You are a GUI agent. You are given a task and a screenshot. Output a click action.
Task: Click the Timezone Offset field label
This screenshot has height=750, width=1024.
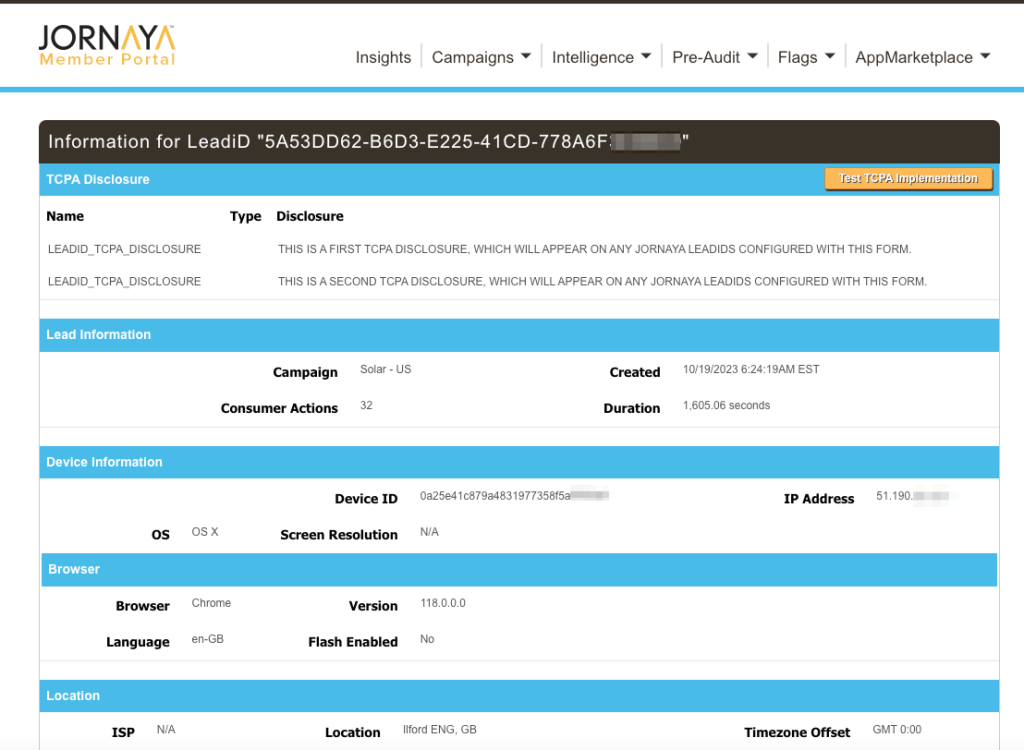797,732
